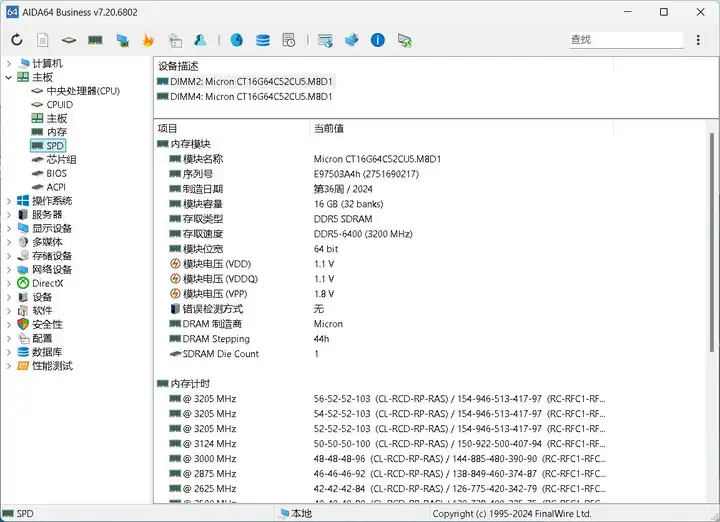
Task: Expand the 网络设备 tree node
Action: tap(9, 269)
